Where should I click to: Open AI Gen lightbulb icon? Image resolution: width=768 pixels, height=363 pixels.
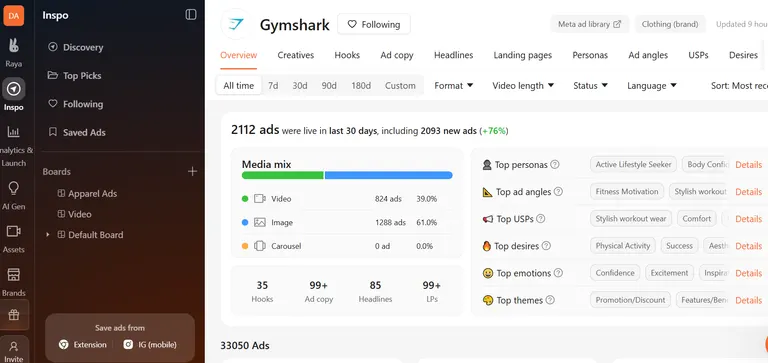click(x=14, y=188)
